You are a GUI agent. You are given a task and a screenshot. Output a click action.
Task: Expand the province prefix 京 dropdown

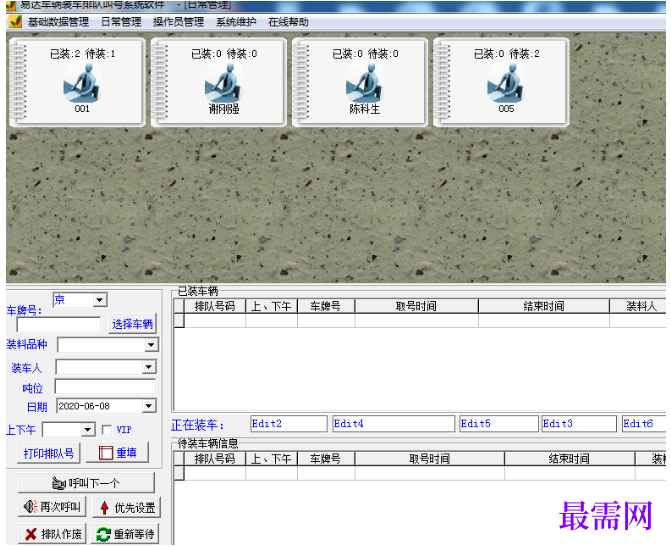click(x=100, y=300)
